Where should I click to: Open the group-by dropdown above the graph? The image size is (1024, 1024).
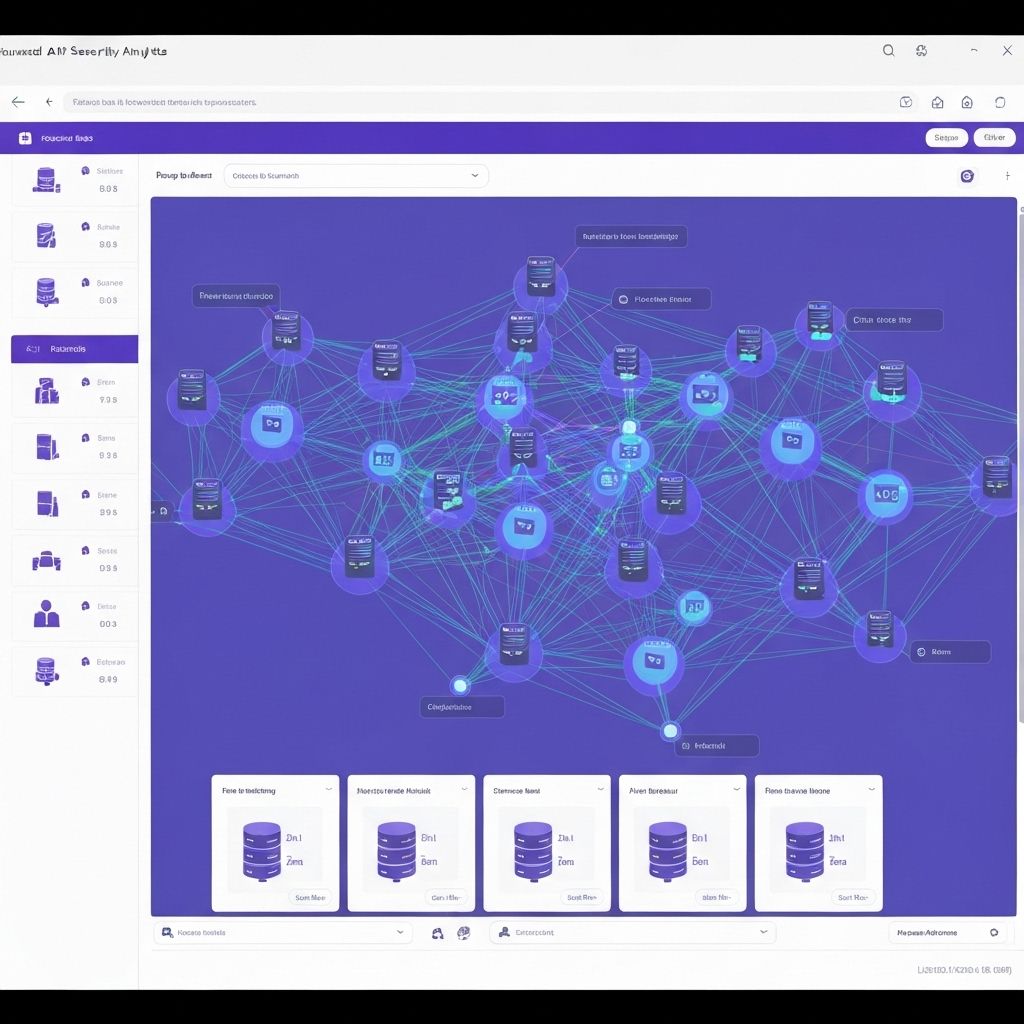tap(356, 176)
